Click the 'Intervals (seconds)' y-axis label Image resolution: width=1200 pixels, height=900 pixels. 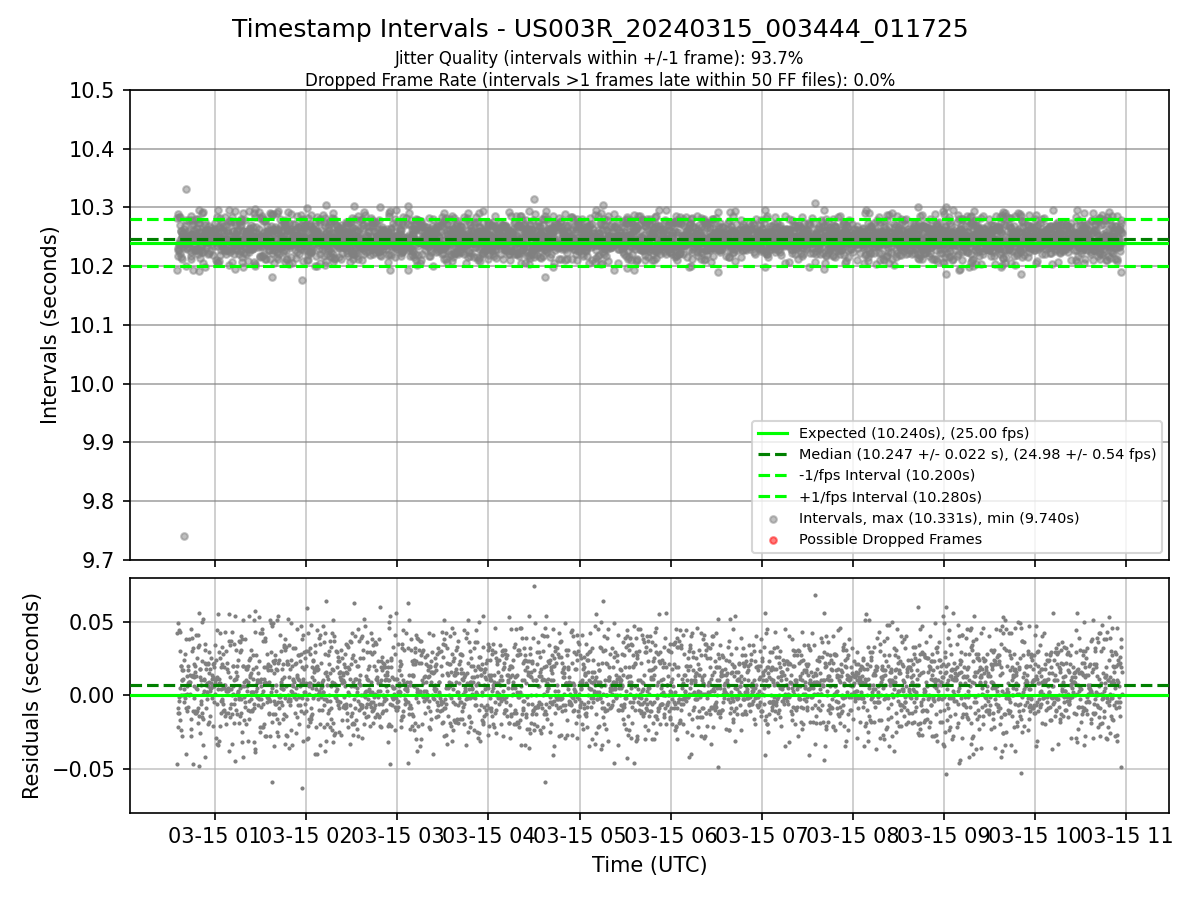coord(50,325)
